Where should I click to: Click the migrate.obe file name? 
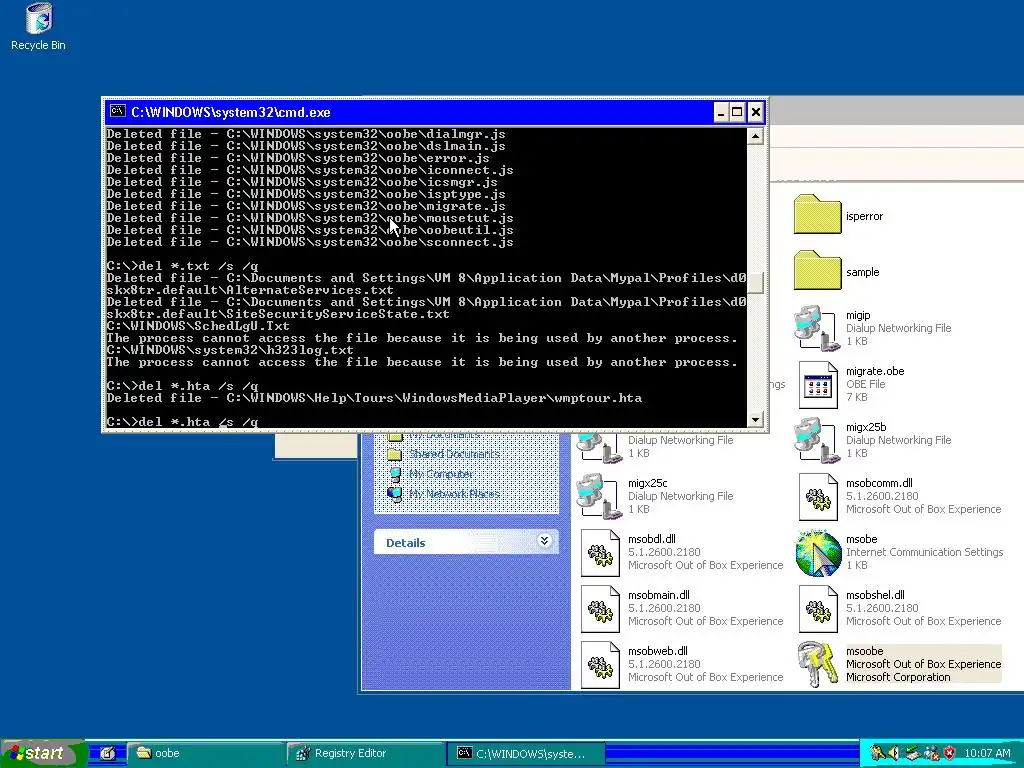pyautogui.click(x=874, y=371)
